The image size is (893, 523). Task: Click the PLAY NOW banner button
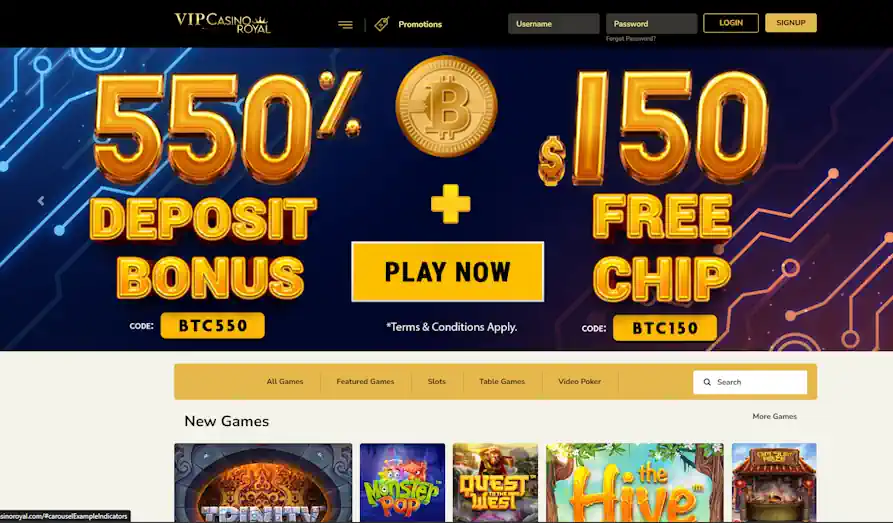pyautogui.click(x=448, y=272)
